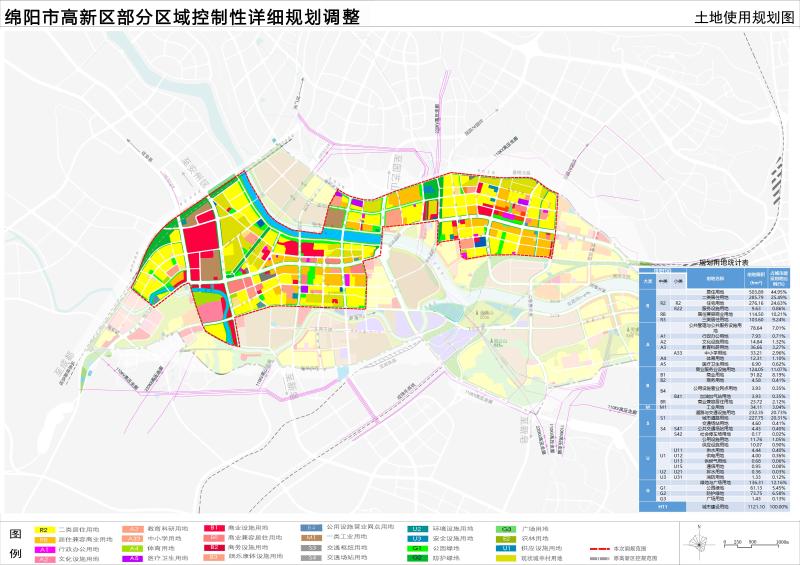Click the '商务设施用地' legend label

pyautogui.click(x=248, y=547)
